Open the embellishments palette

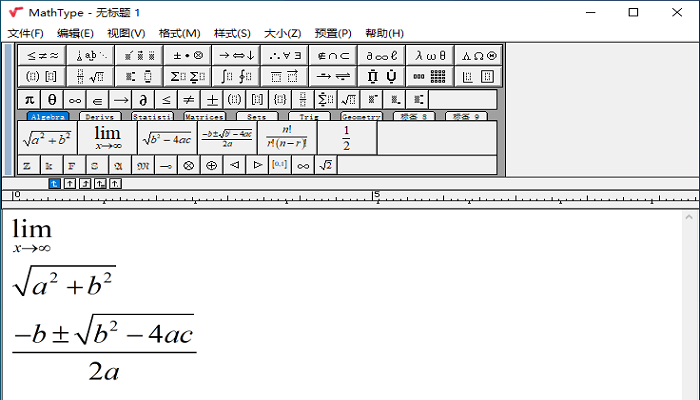(139, 55)
